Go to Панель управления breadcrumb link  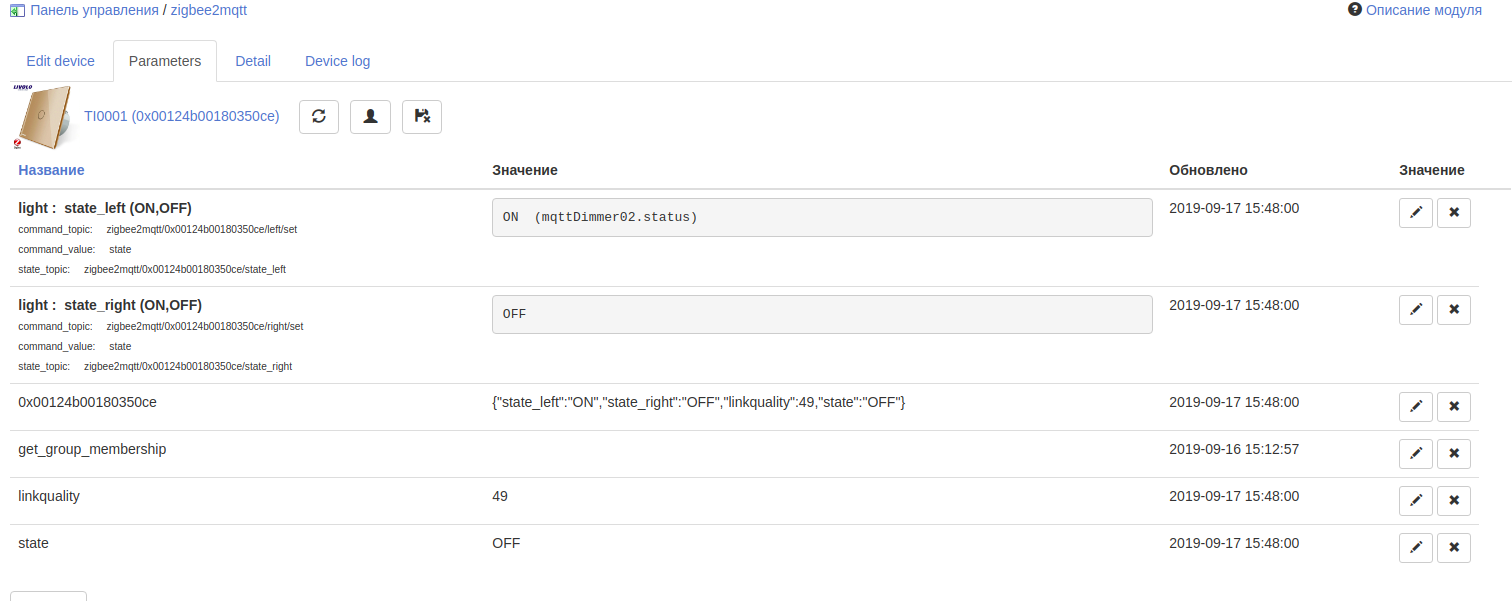pos(94,10)
